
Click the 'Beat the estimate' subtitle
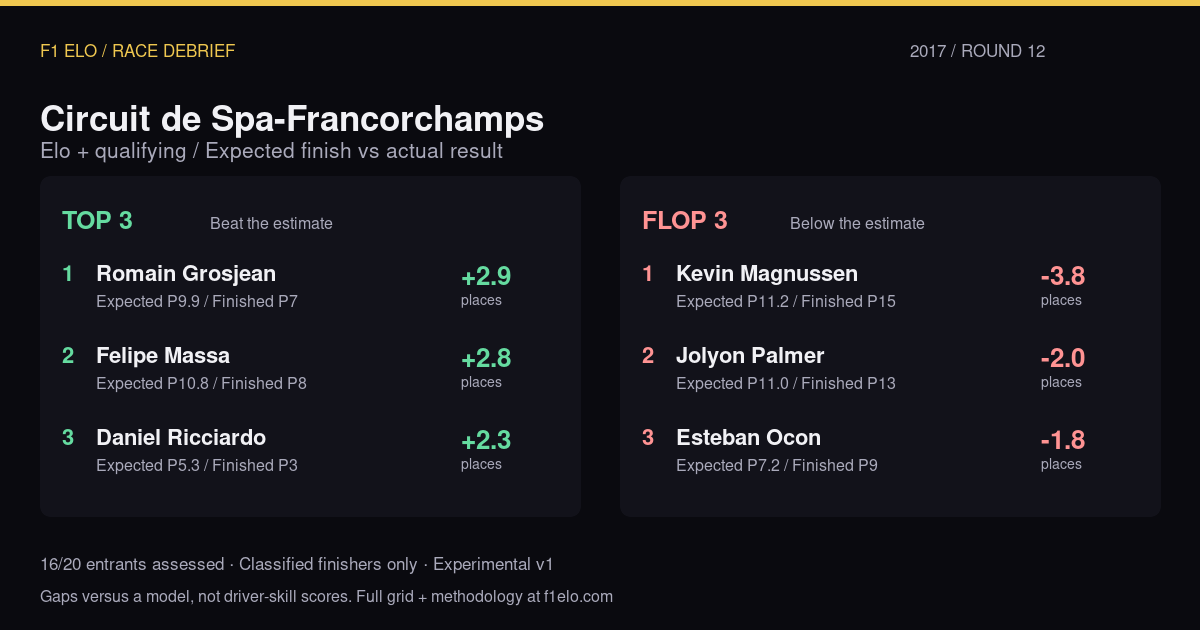(271, 224)
